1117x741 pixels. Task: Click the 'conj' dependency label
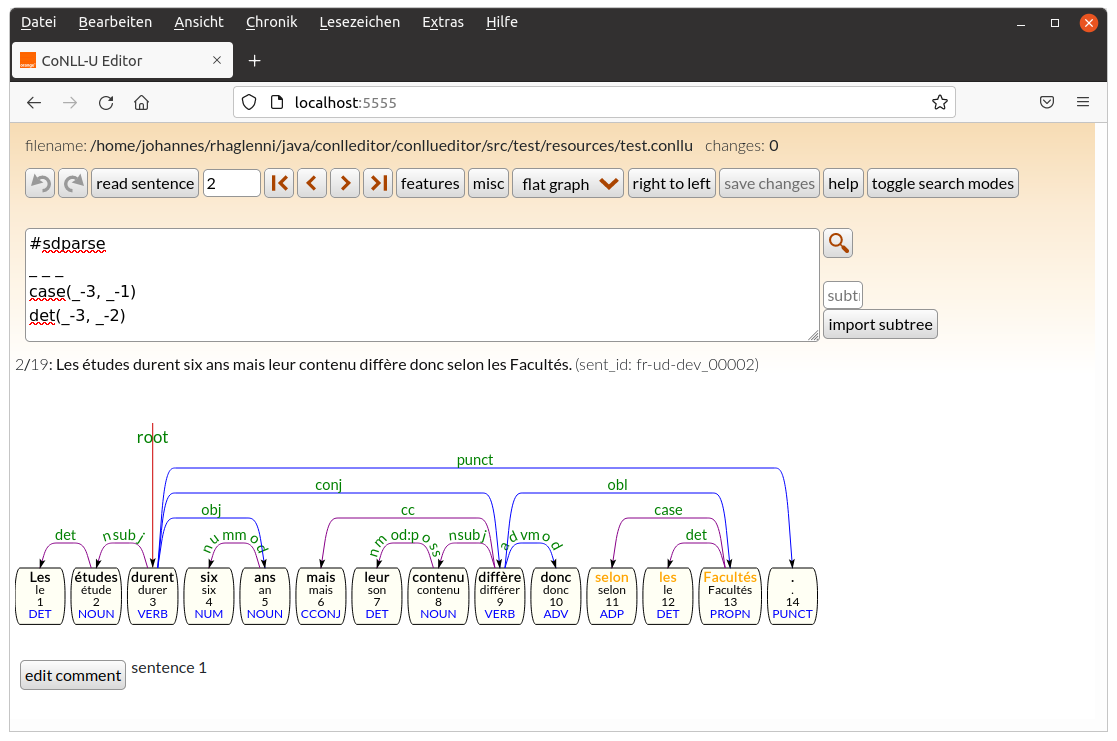click(x=328, y=485)
